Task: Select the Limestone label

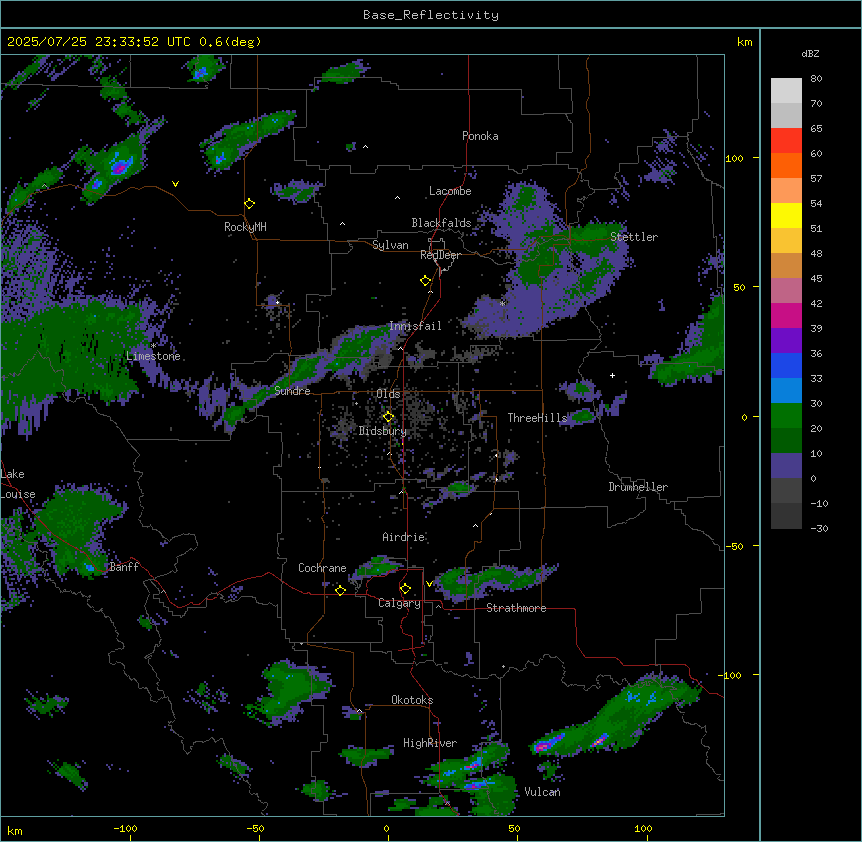Action: tap(153, 356)
